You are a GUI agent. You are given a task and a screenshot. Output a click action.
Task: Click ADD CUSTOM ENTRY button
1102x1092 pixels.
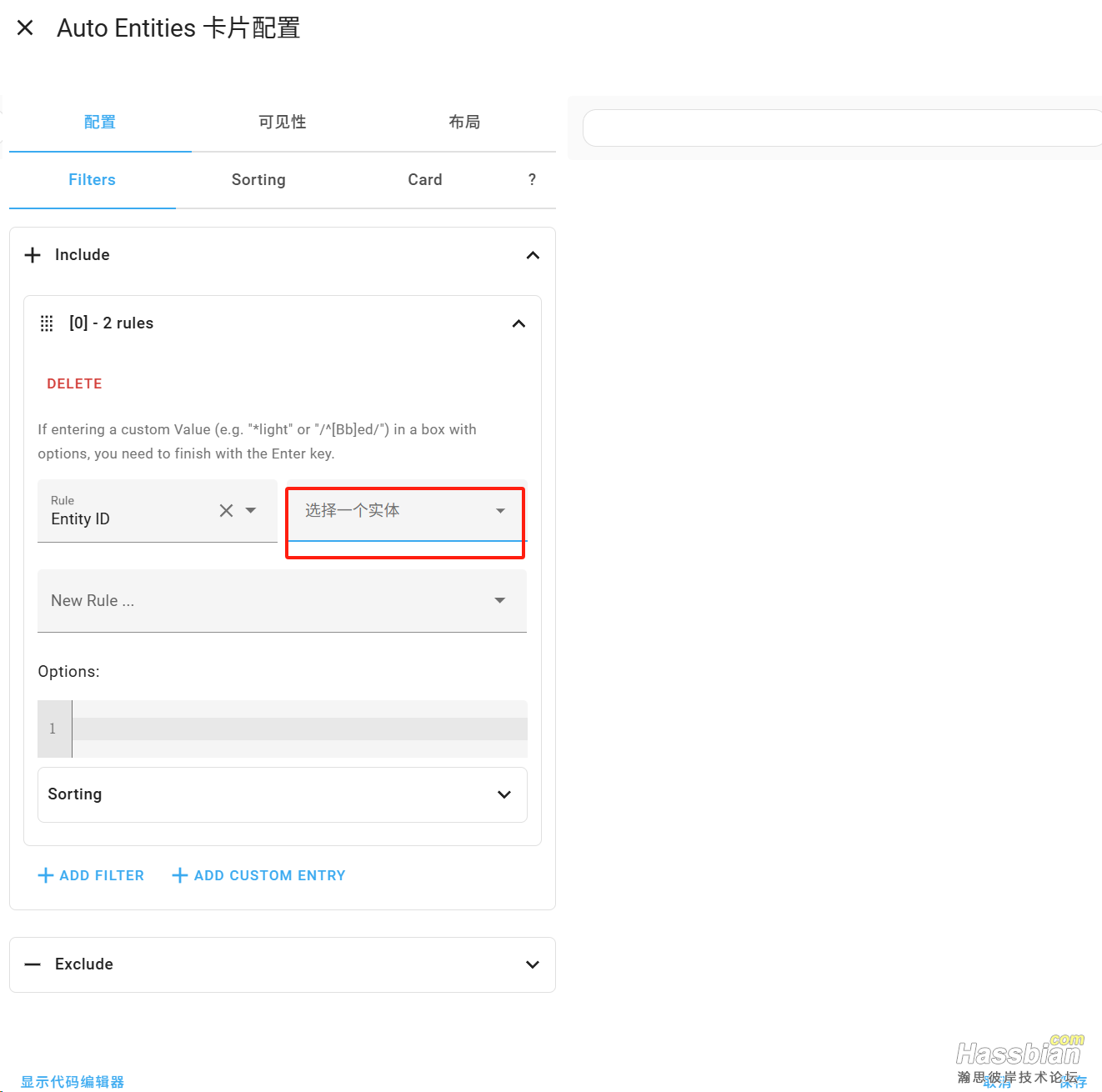coord(258,875)
